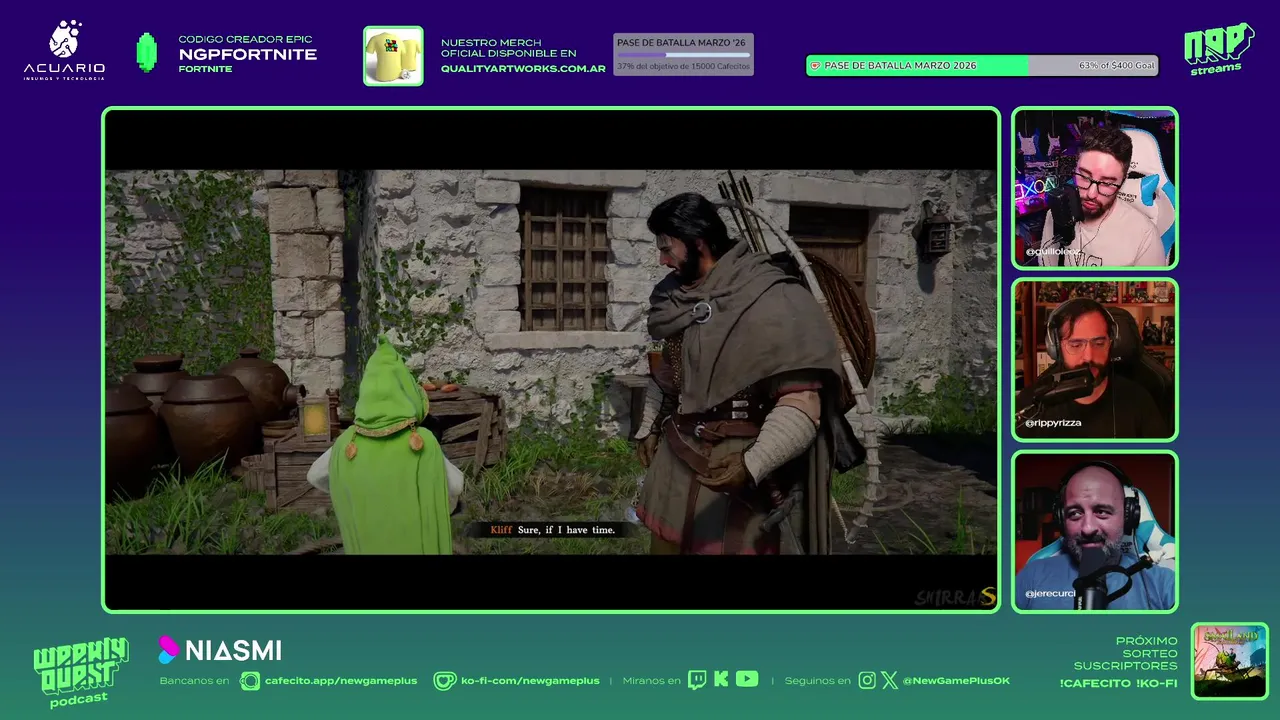Select the @jerecurci webcam feed
The height and width of the screenshot is (720, 1280).
coord(1095,532)
